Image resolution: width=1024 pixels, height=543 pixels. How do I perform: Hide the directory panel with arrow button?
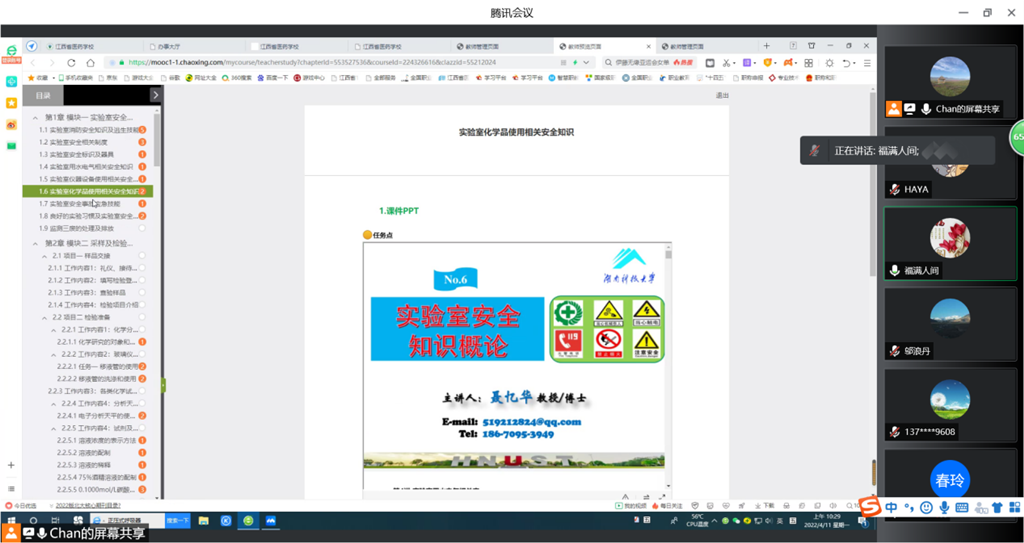(155, 95)
